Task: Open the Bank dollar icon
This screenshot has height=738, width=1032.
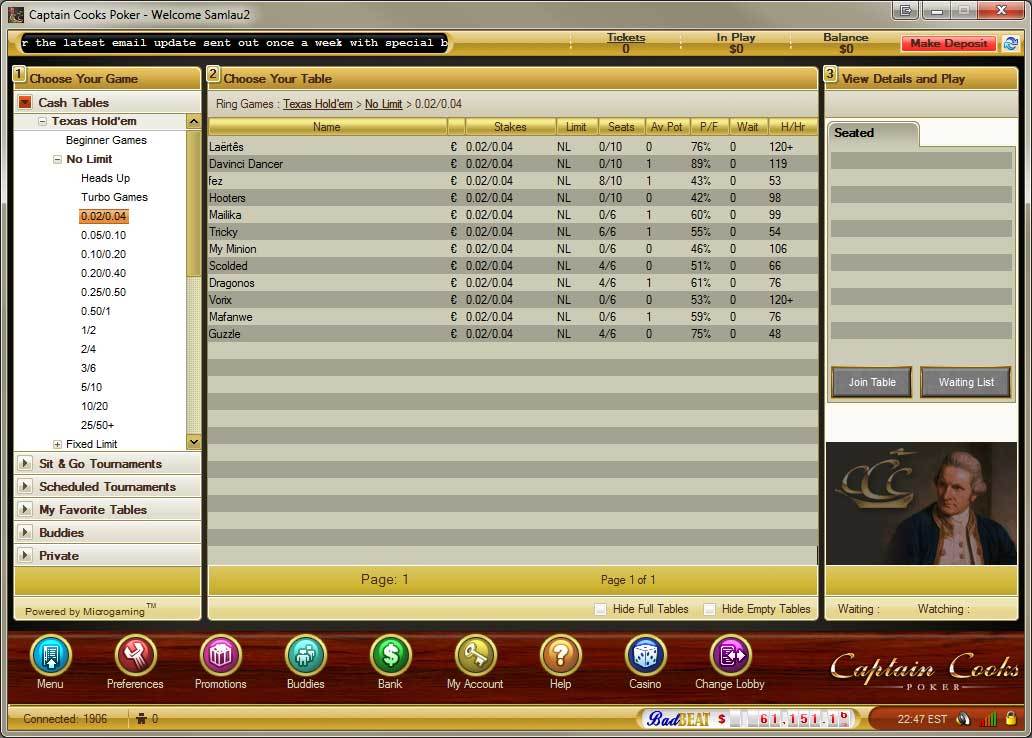Action: click(390, 655)
